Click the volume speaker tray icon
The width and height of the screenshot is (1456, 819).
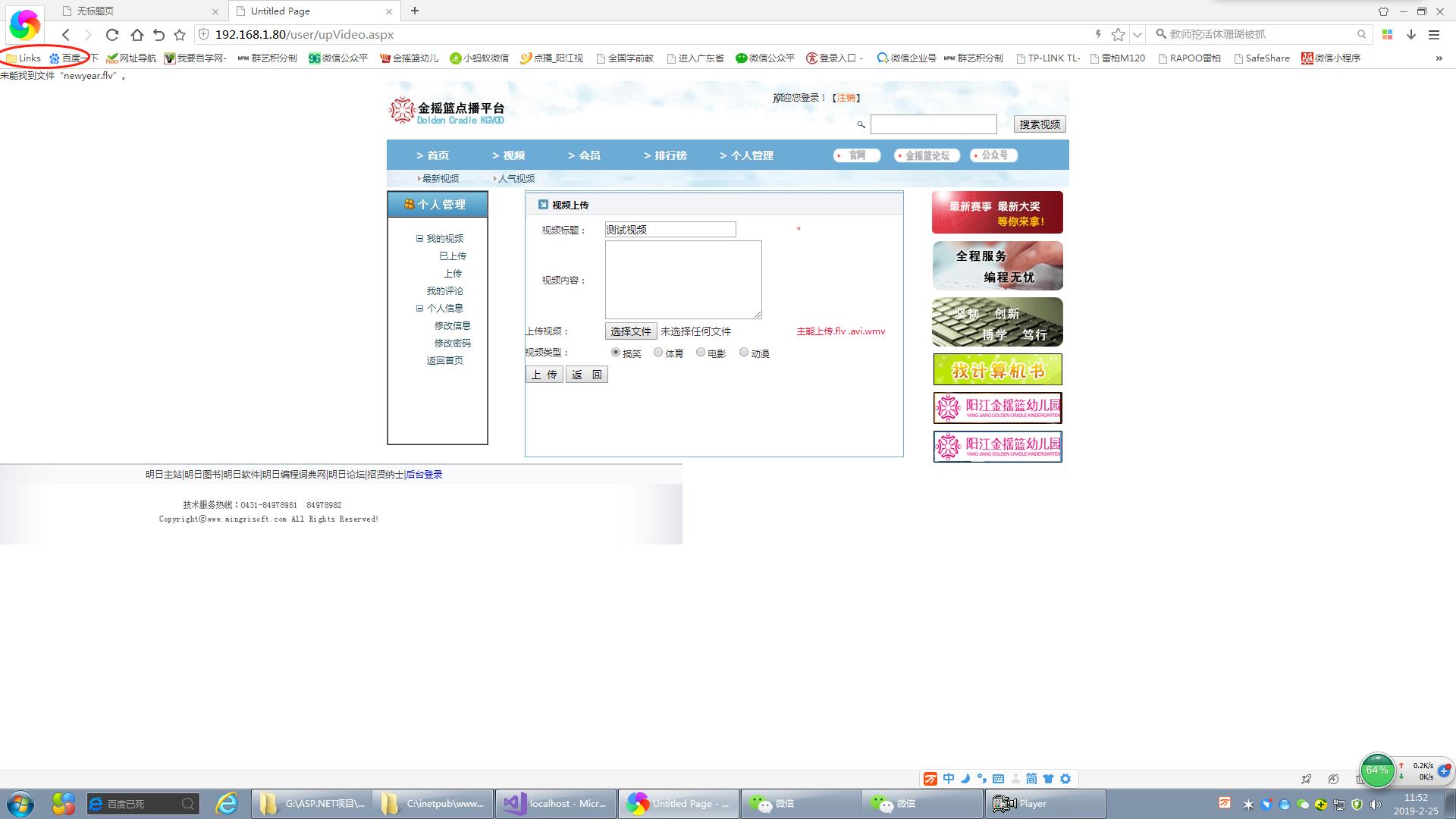pyautogui.click(x=1375, y=805)
